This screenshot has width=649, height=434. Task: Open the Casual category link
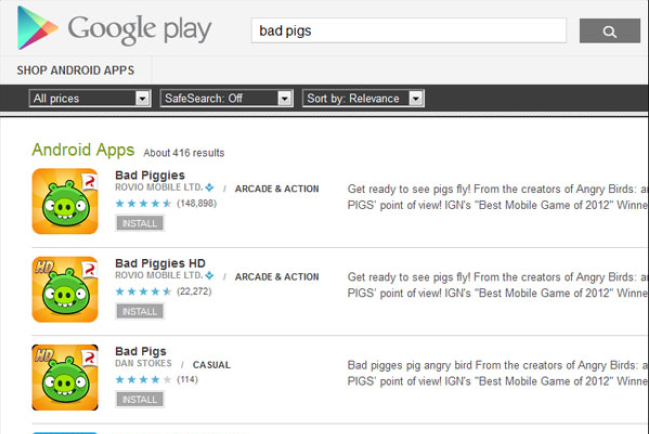tap(211, 365)
